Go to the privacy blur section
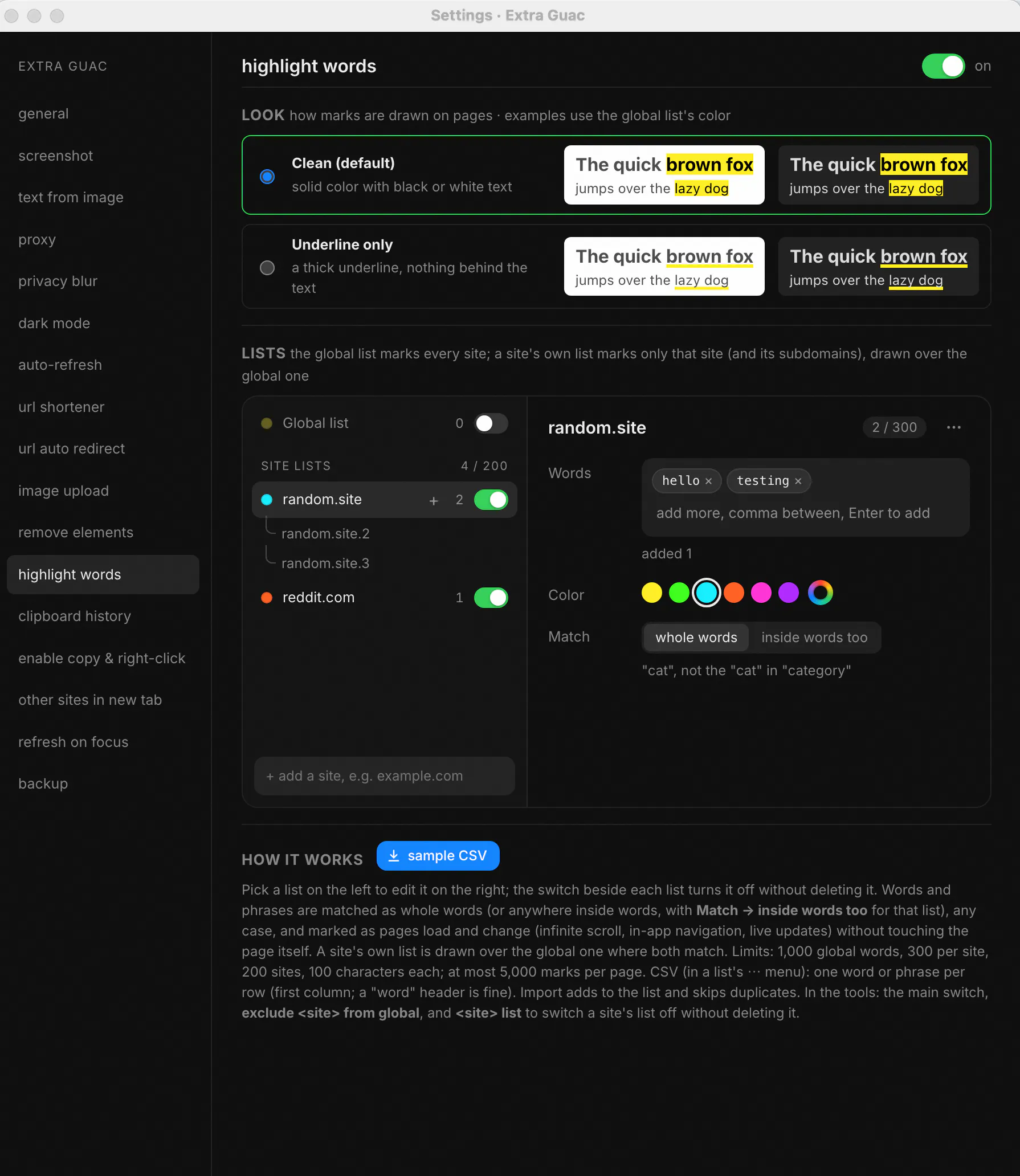 58,281
